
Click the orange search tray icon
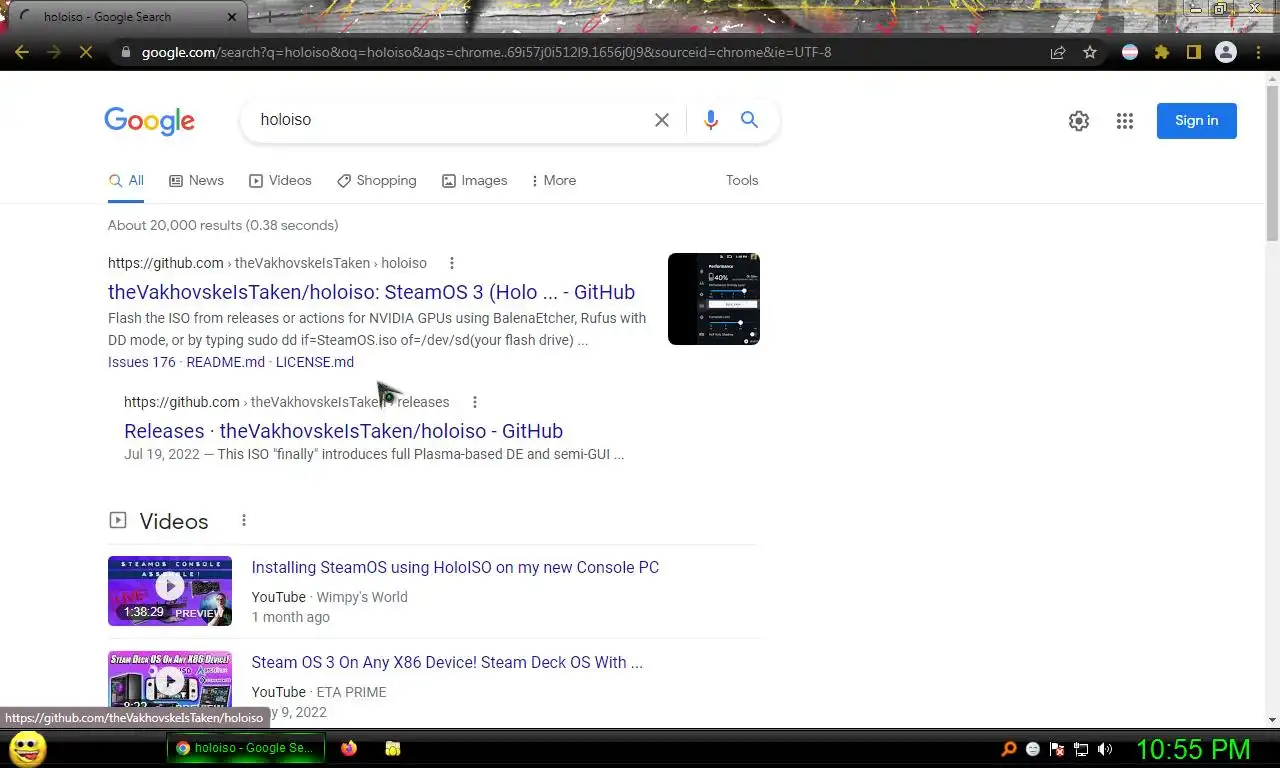tap(1009, 749)
